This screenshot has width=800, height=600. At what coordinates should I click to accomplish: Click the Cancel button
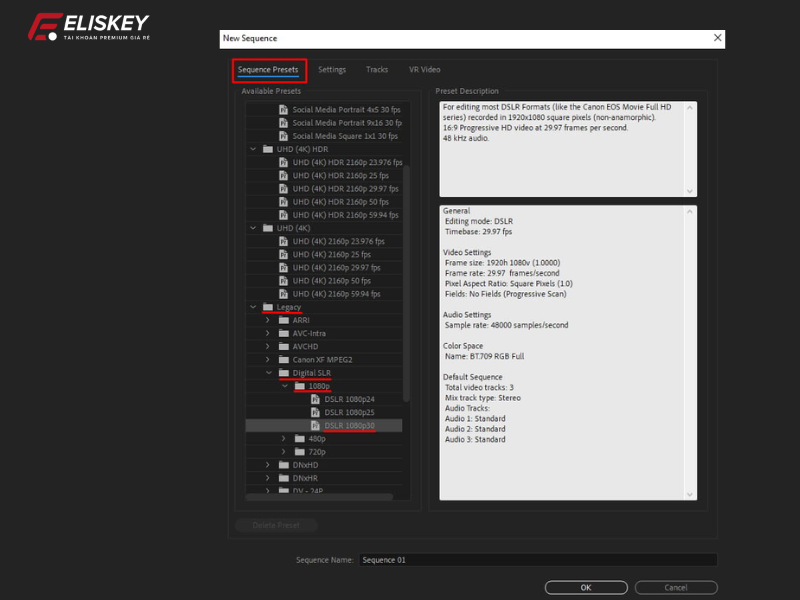pyautogui.click(x=674, y=587)
